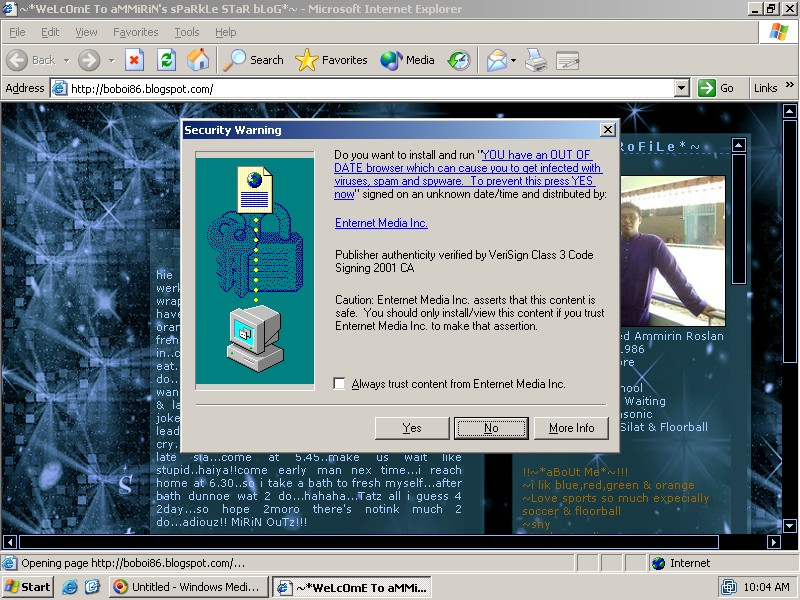Click the page horizontal scrollbar thumb
800x600 pixels.
point(369,542)
